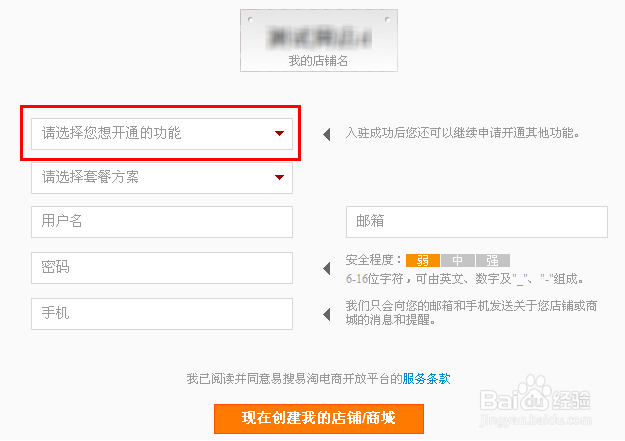The image size is (625, 441).
Task: Click the triangle pointer beside the 入驻成功后 hint
Action: pos(326,134)
